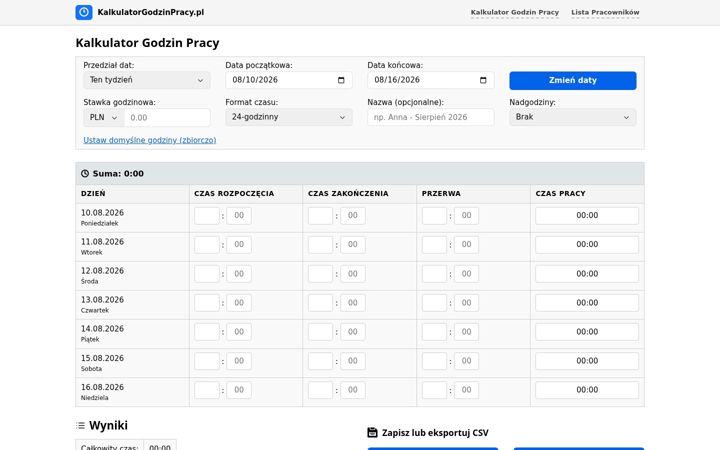The image size is (720, 450).
Task: Open the end date calendar picker icon
Action: tap(483, 80)
